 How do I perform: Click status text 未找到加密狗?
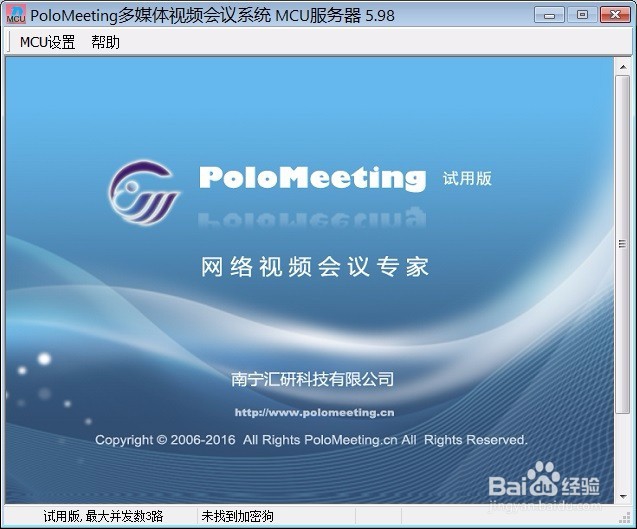pos(237,516)
